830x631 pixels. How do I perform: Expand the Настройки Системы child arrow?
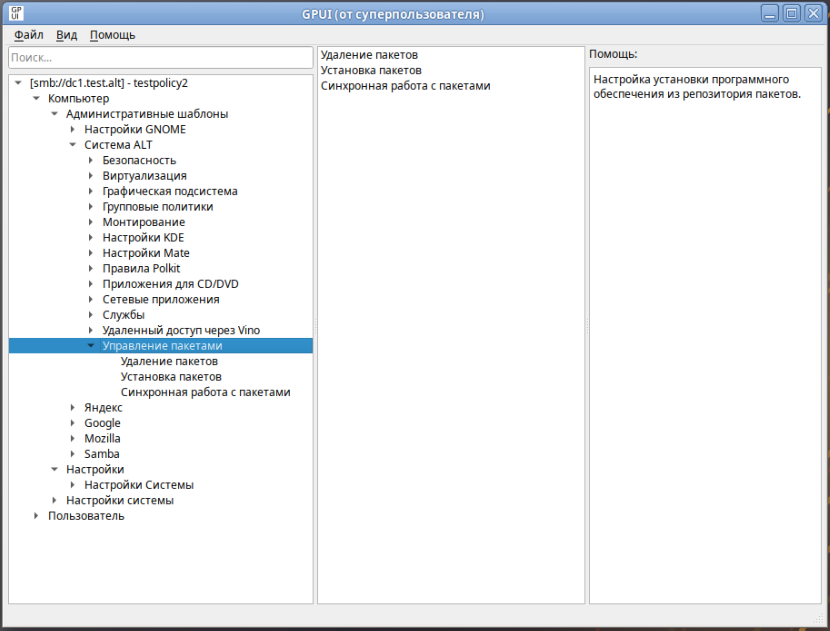(73, 485)
